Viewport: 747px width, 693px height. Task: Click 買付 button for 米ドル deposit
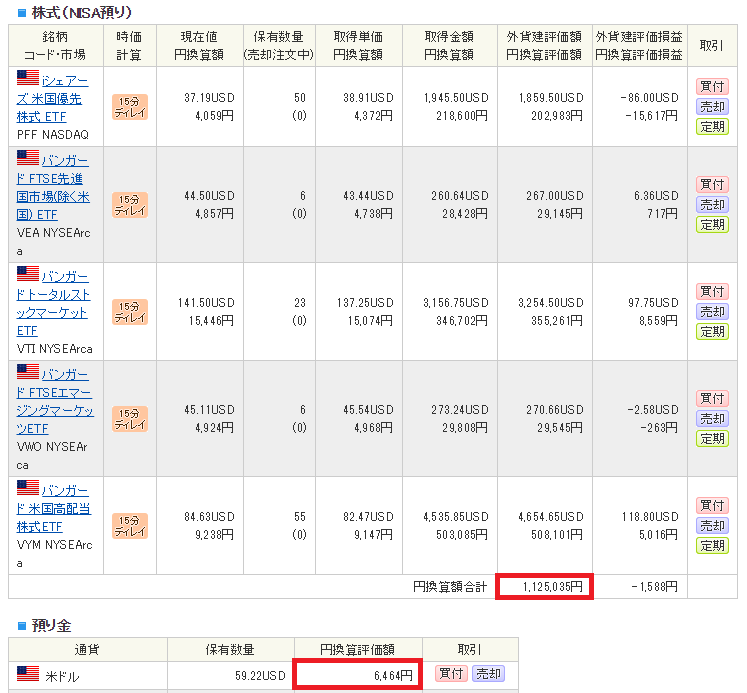point(451,673)
